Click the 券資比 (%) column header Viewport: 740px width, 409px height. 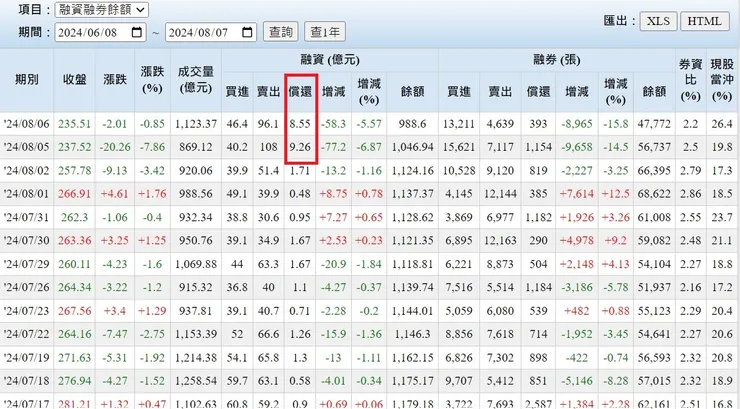(x=690, y=79)
